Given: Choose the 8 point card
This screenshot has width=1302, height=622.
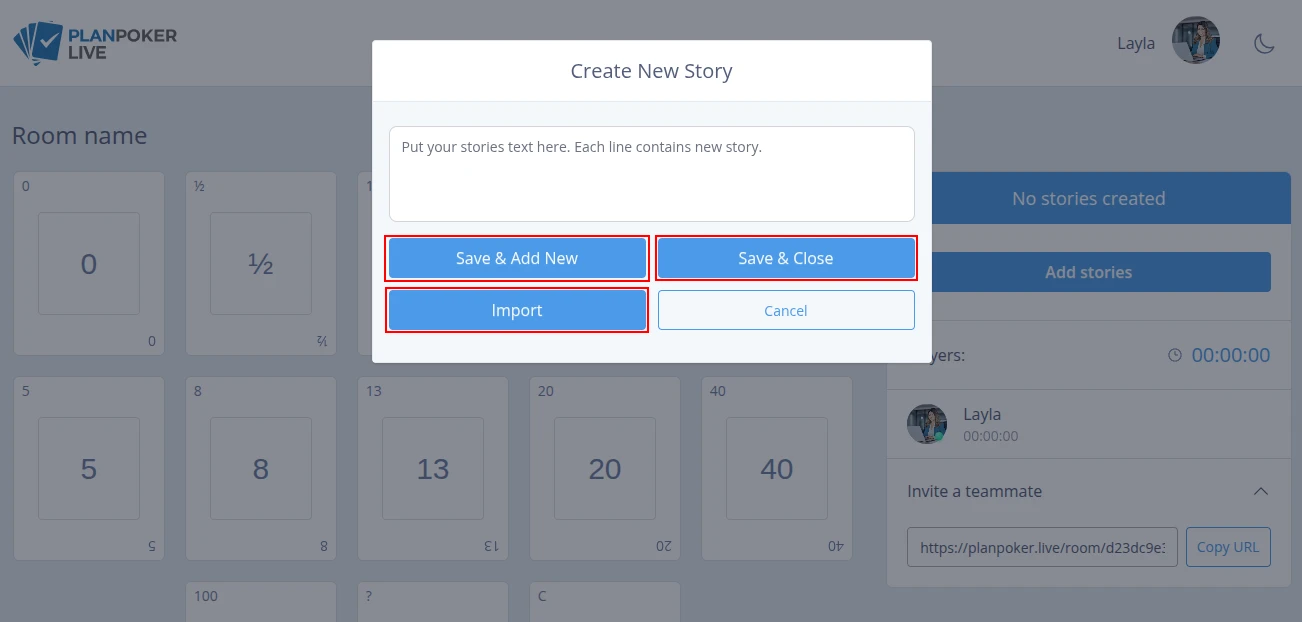Looking at the screenshot, I should [x=261, y=469].
